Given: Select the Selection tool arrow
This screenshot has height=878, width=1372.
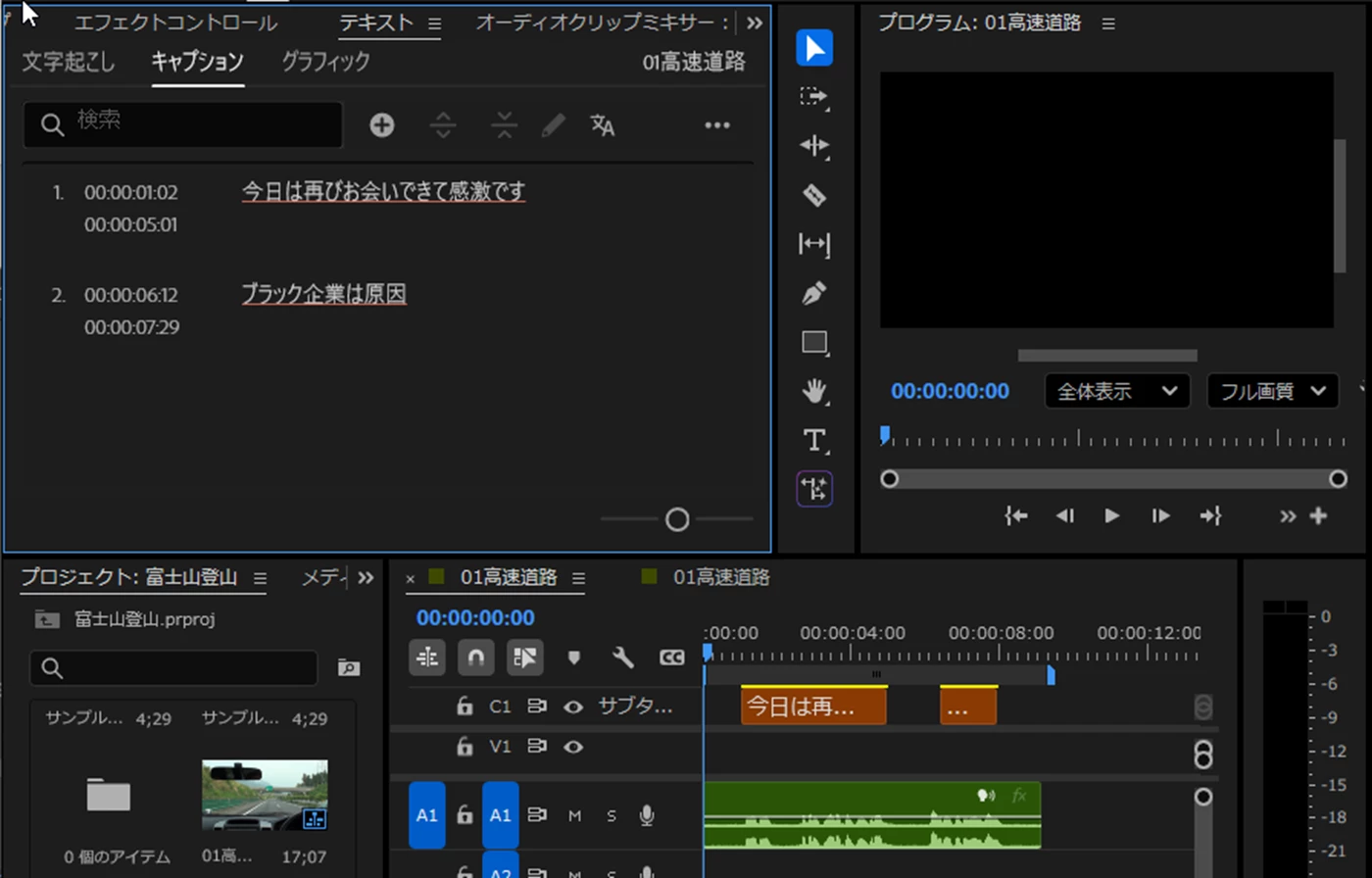Looking at the screenshot, I should point(814,48).
